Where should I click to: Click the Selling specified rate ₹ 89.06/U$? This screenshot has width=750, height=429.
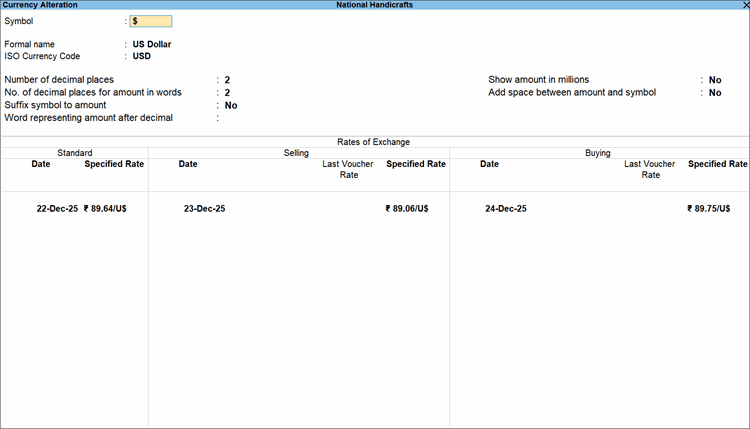pyautogui.click(x=406, y=209)
